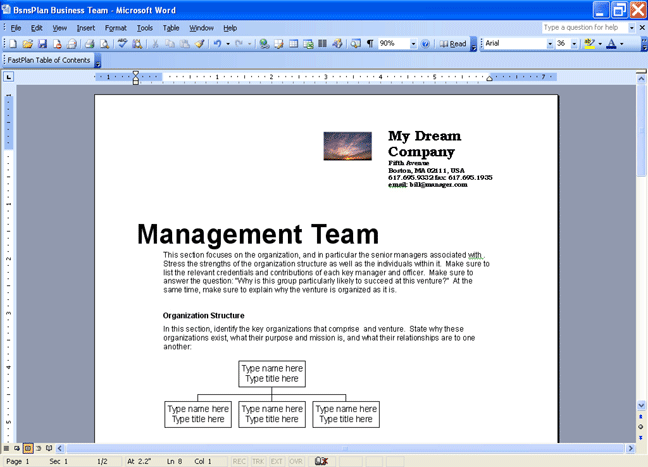Image resolution: width=648 pixels, height=467 pixels.
Task: Click the Format Painter brush icon
Action: pos(199,44)
